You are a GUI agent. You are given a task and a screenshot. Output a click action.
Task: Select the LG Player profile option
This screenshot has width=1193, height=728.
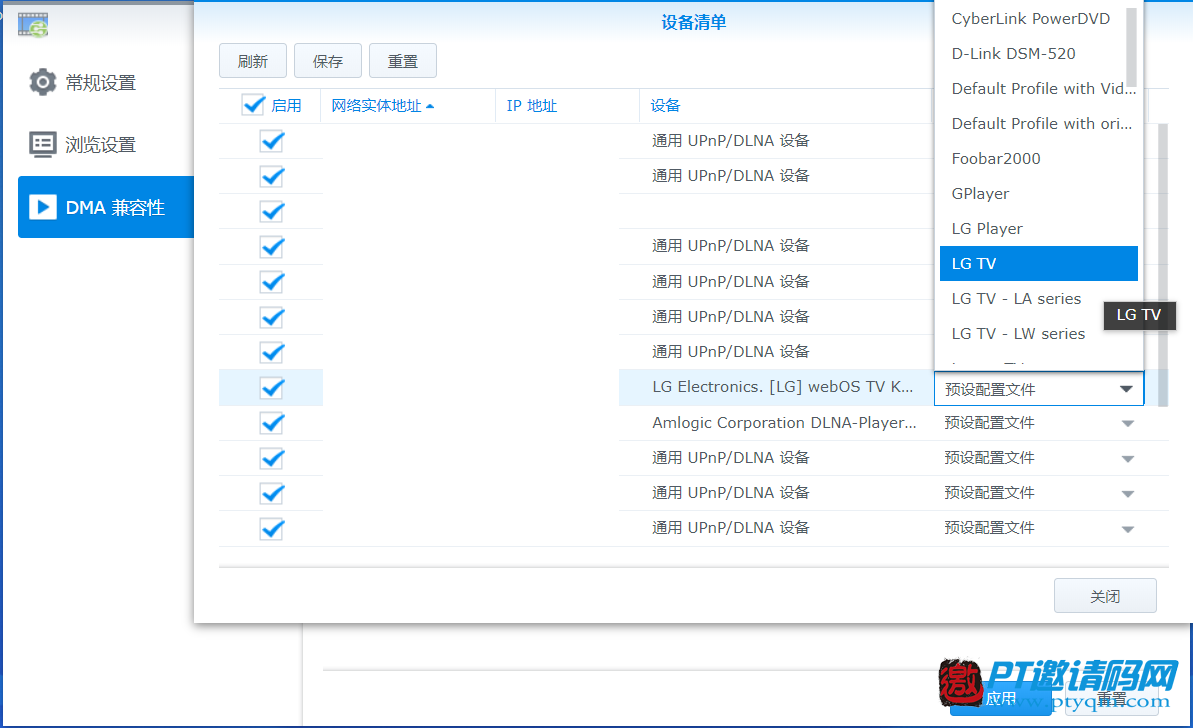coord(1039,229)
